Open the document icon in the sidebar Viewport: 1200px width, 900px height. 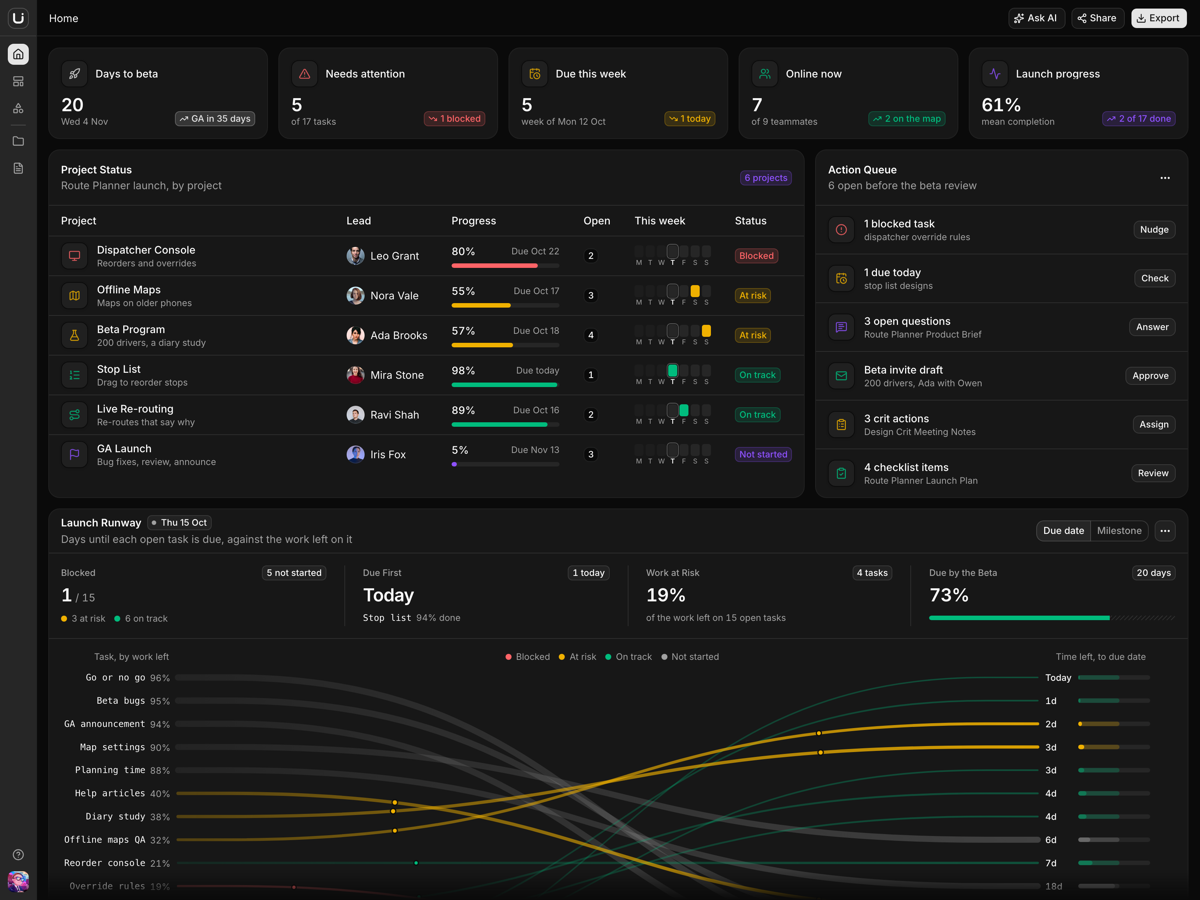[x=18, y=169]
